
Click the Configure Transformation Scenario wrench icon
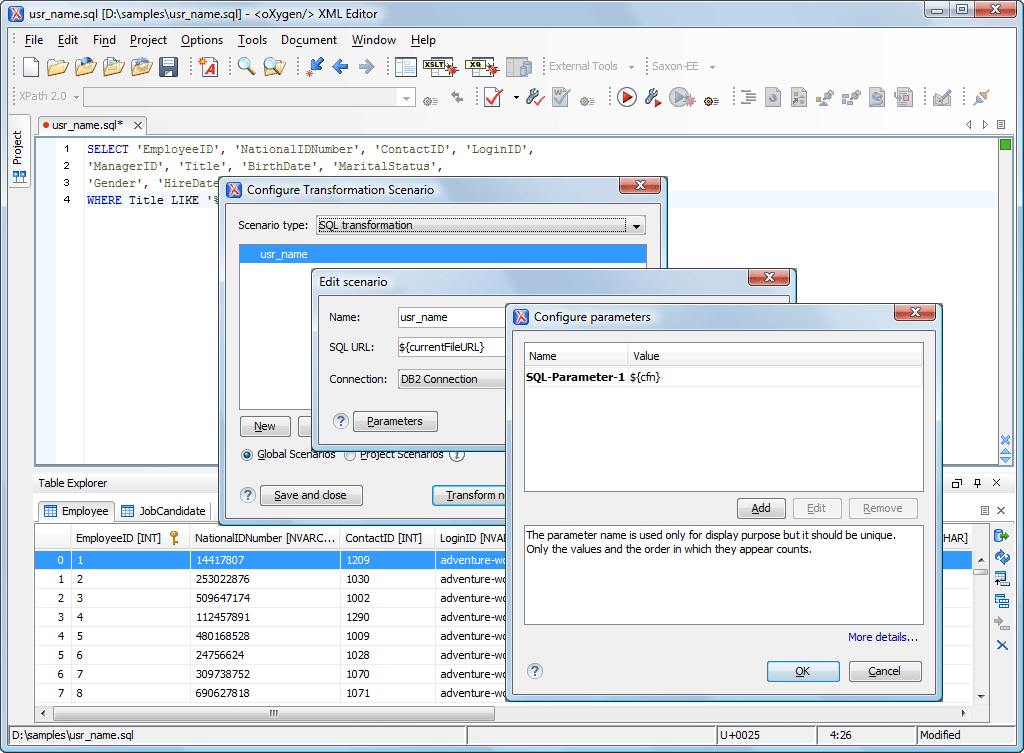point(653,98)
